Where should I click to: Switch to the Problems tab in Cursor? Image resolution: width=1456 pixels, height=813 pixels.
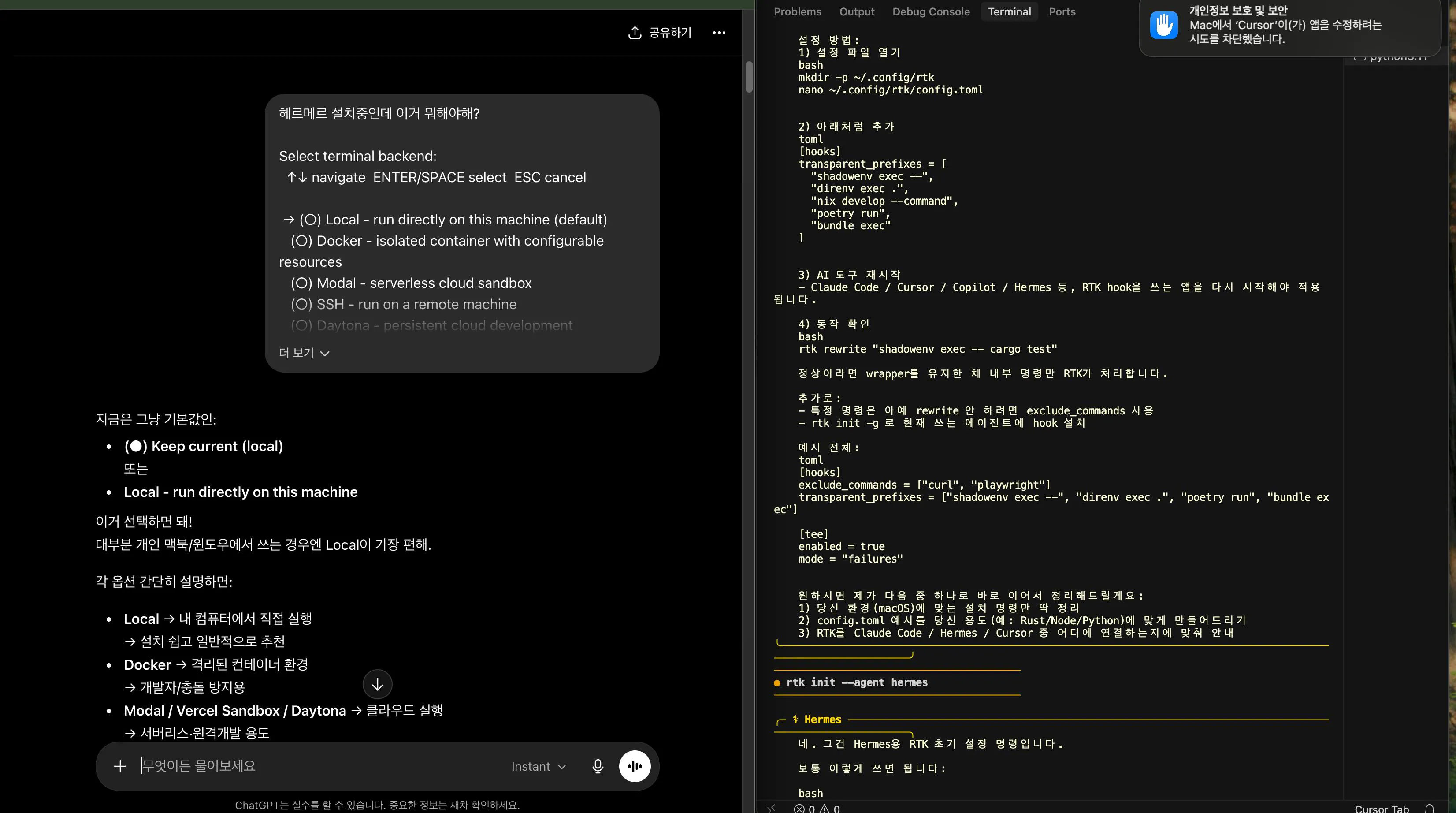[x=798, y=12]
